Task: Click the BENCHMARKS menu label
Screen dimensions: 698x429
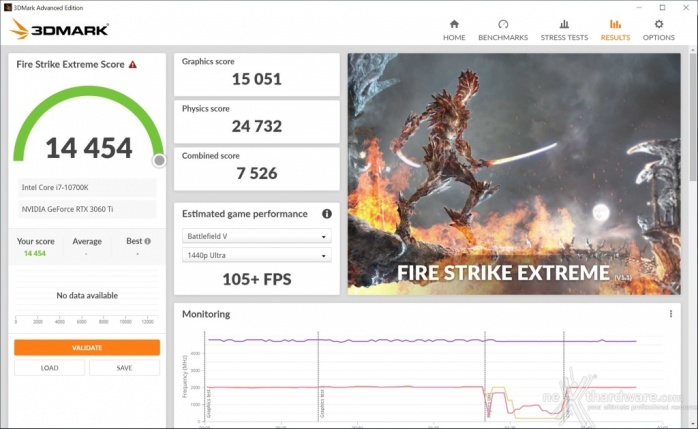Action: tap(503, 38)
